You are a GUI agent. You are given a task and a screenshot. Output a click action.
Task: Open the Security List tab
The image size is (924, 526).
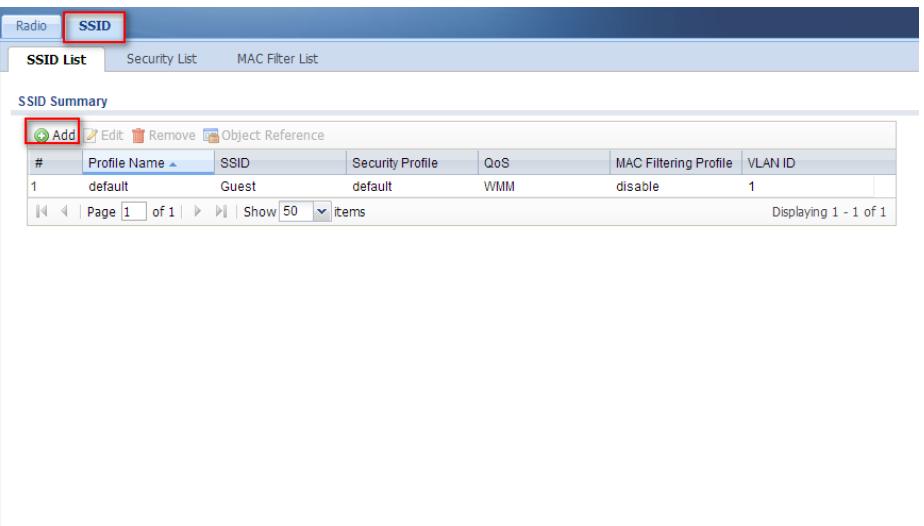click(x=161, y=59)
